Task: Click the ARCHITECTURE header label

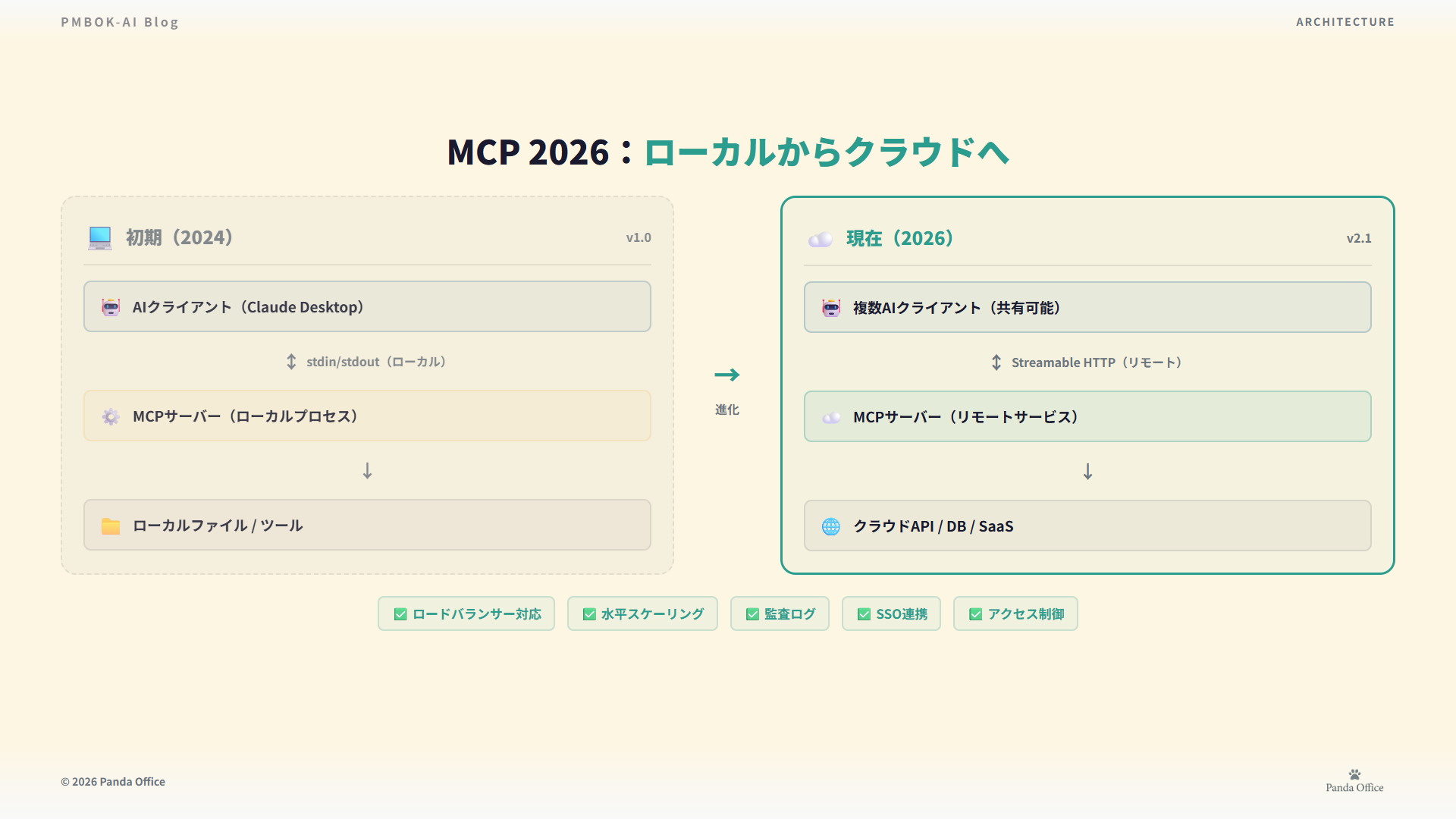Action: click(x=1345, y=22)
